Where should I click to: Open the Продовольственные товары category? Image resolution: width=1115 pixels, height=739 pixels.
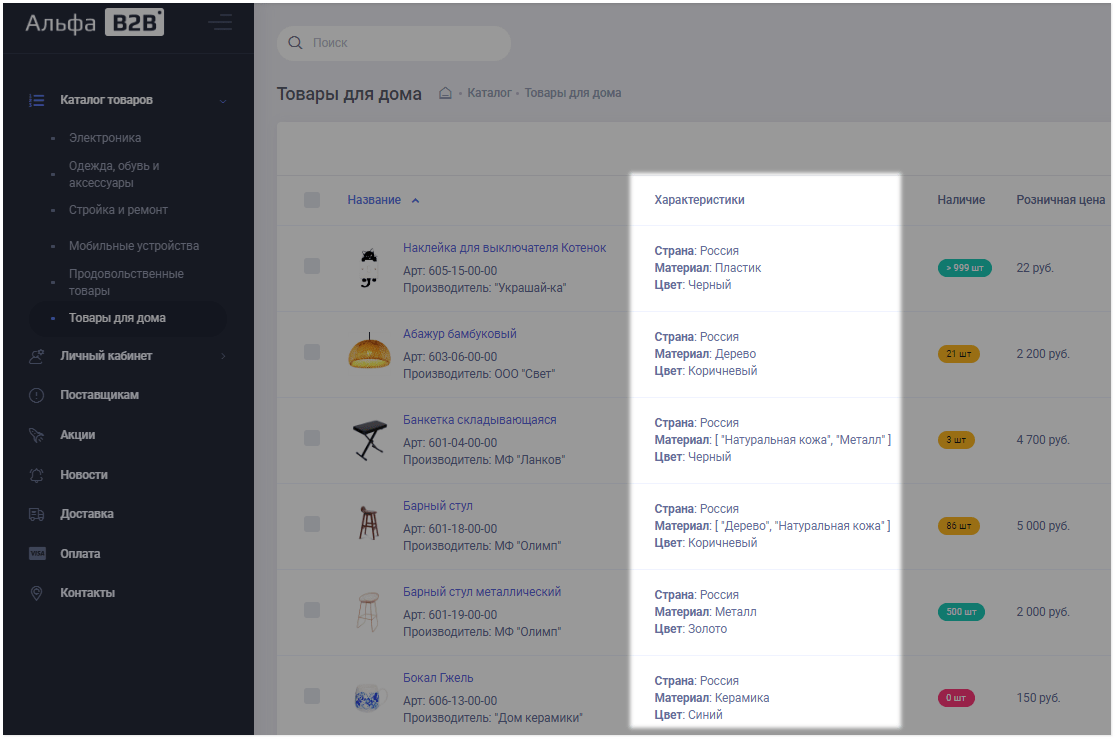[x=126, y=282]
